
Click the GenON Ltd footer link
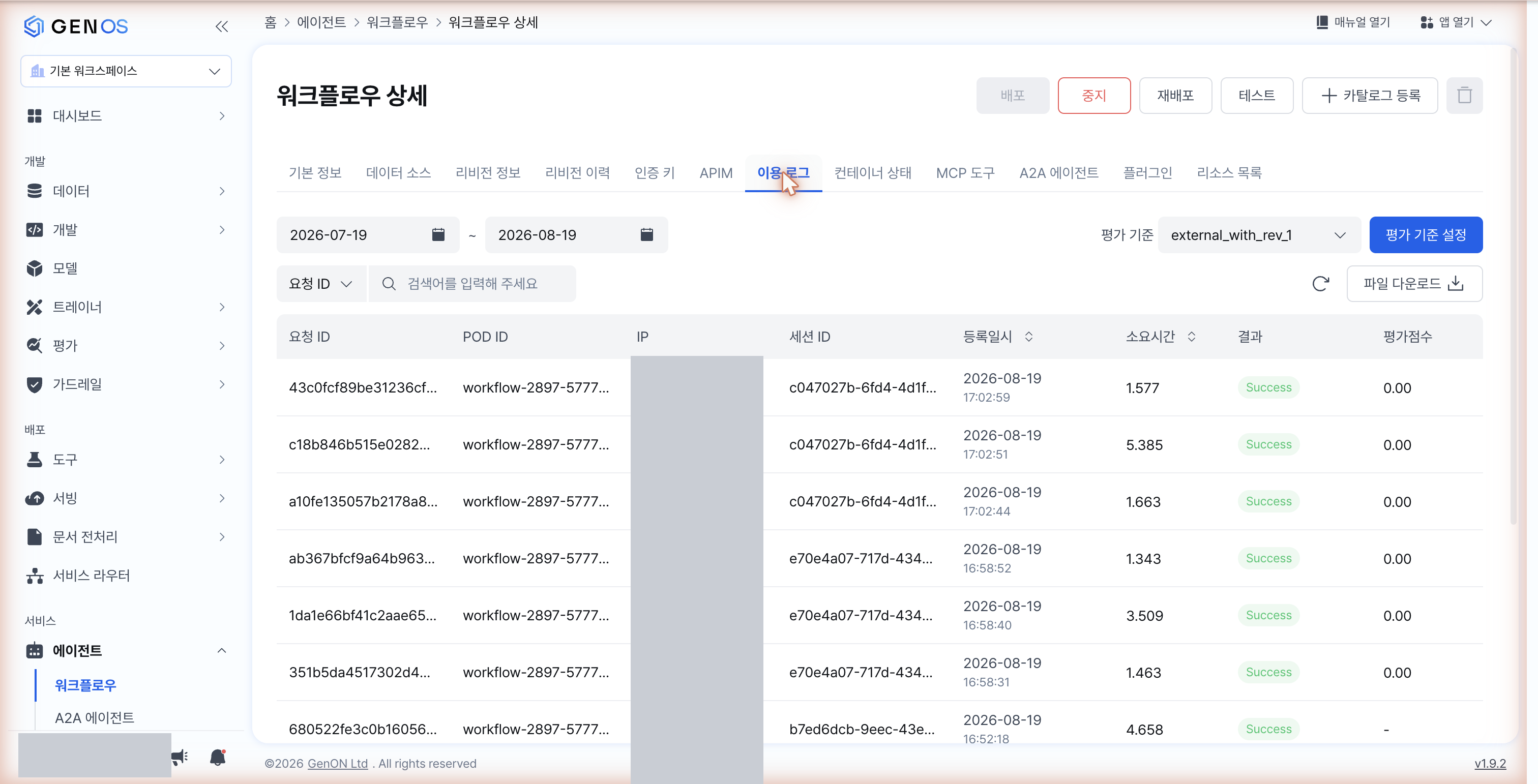click(337, 763)
